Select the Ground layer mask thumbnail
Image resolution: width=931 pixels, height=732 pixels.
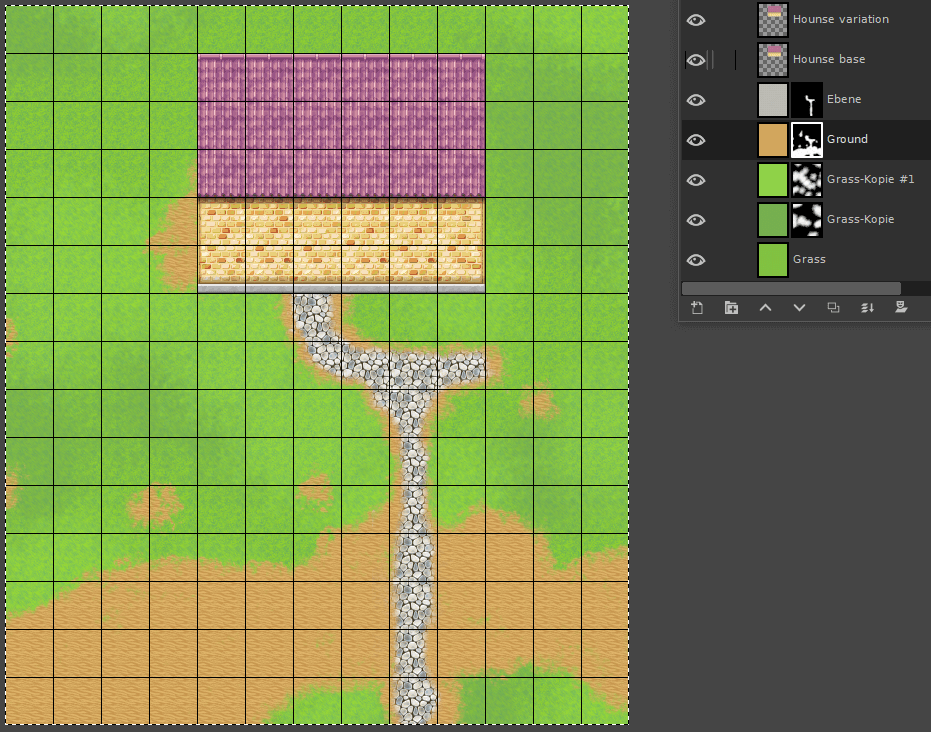[x=807, y=140]
